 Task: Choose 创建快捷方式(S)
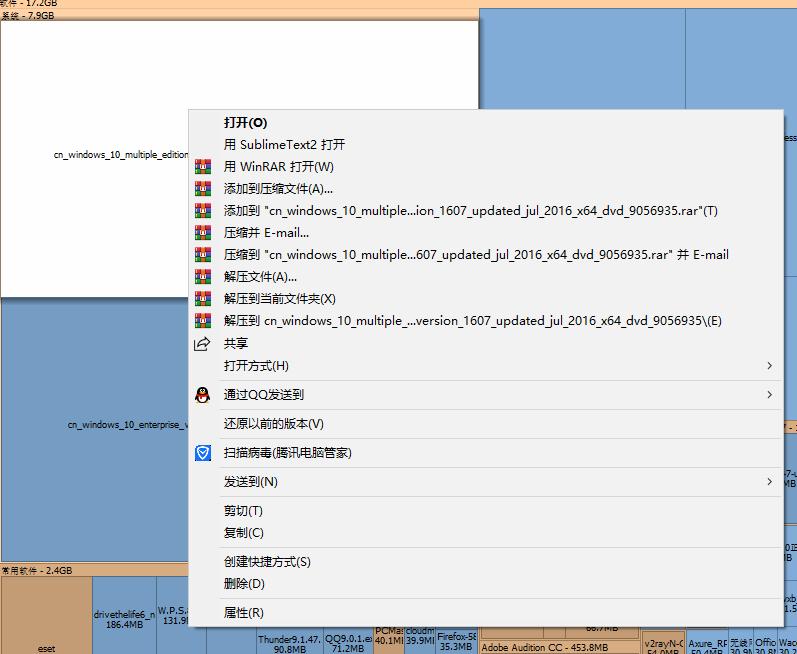(x=485, y=562)
